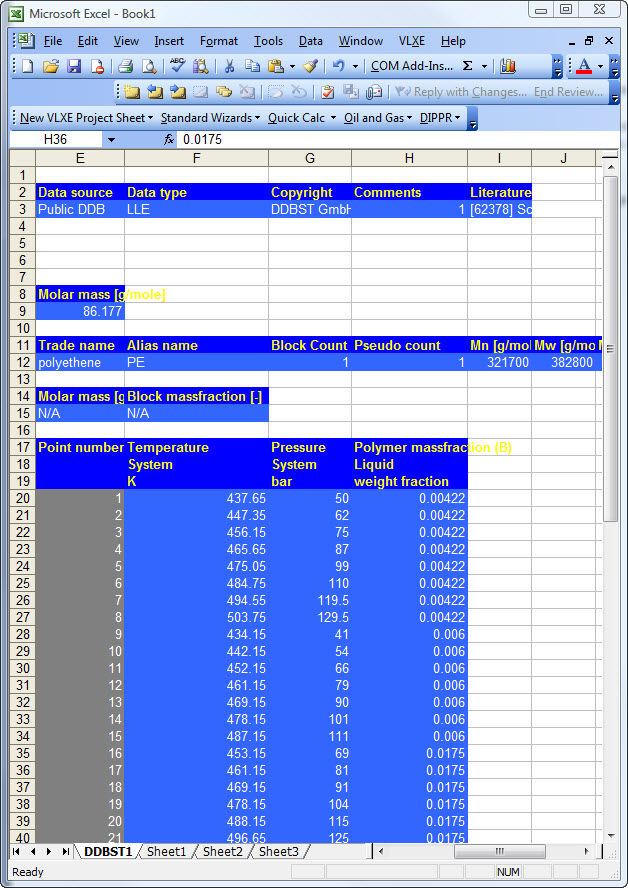Click the AutoSum sigma icon

(x=467, y=67)
